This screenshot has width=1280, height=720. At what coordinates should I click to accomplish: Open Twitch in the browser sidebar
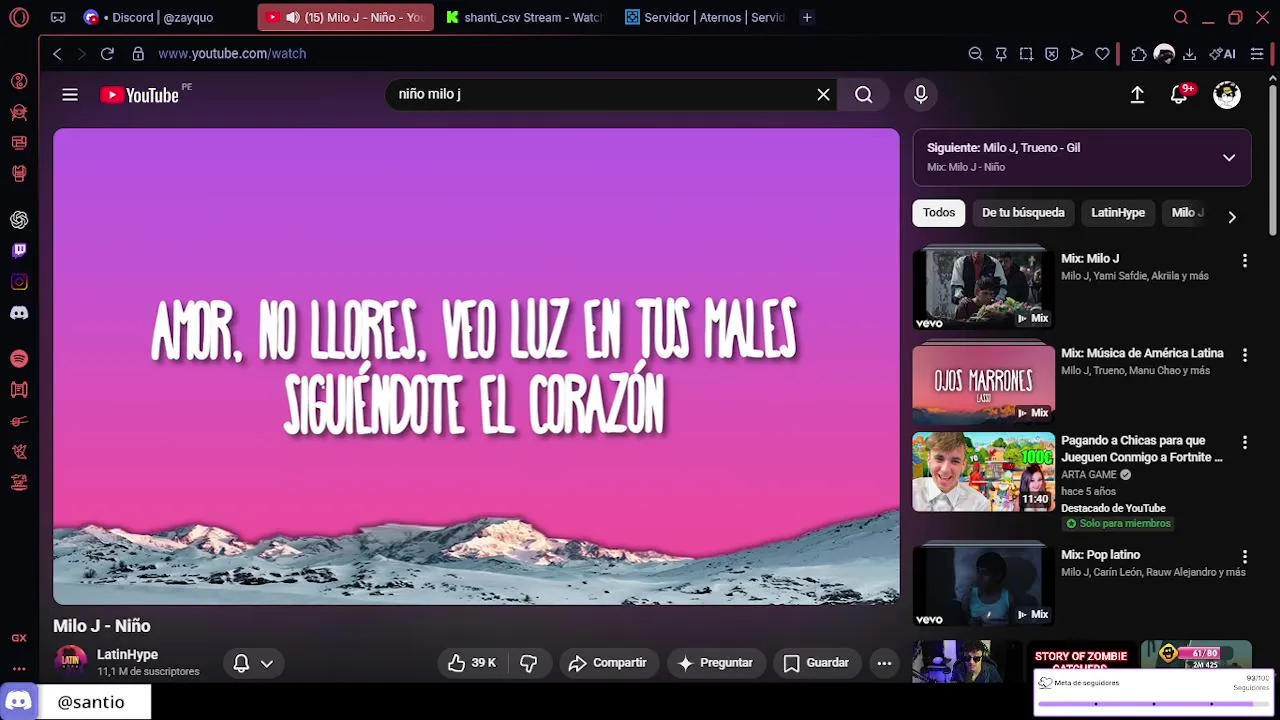coord(19,251)
